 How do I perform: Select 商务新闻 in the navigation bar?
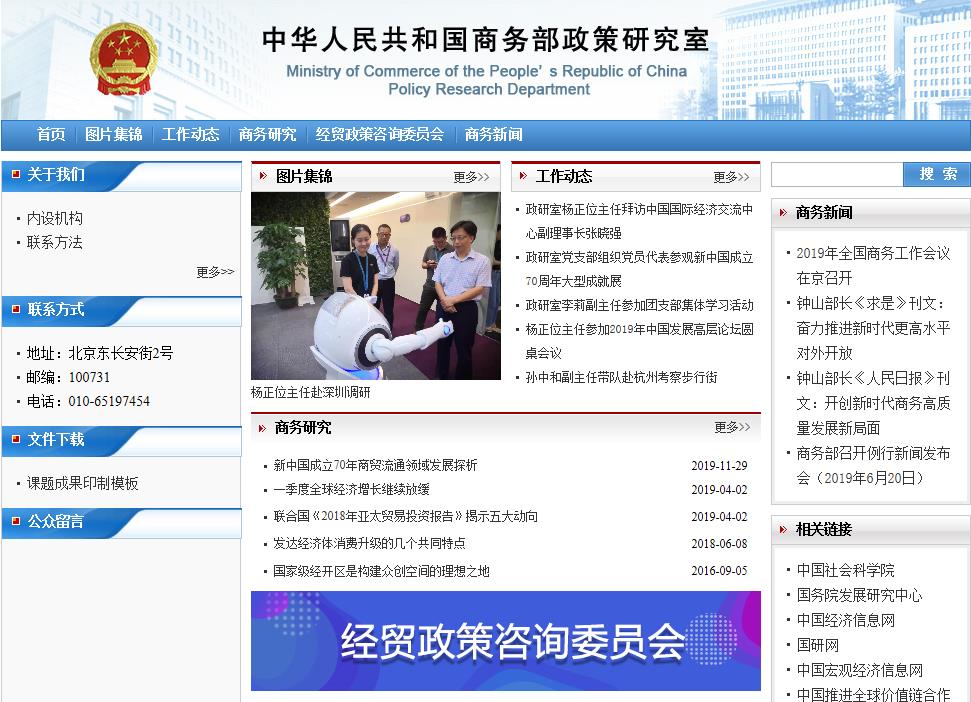coord(494,135)
